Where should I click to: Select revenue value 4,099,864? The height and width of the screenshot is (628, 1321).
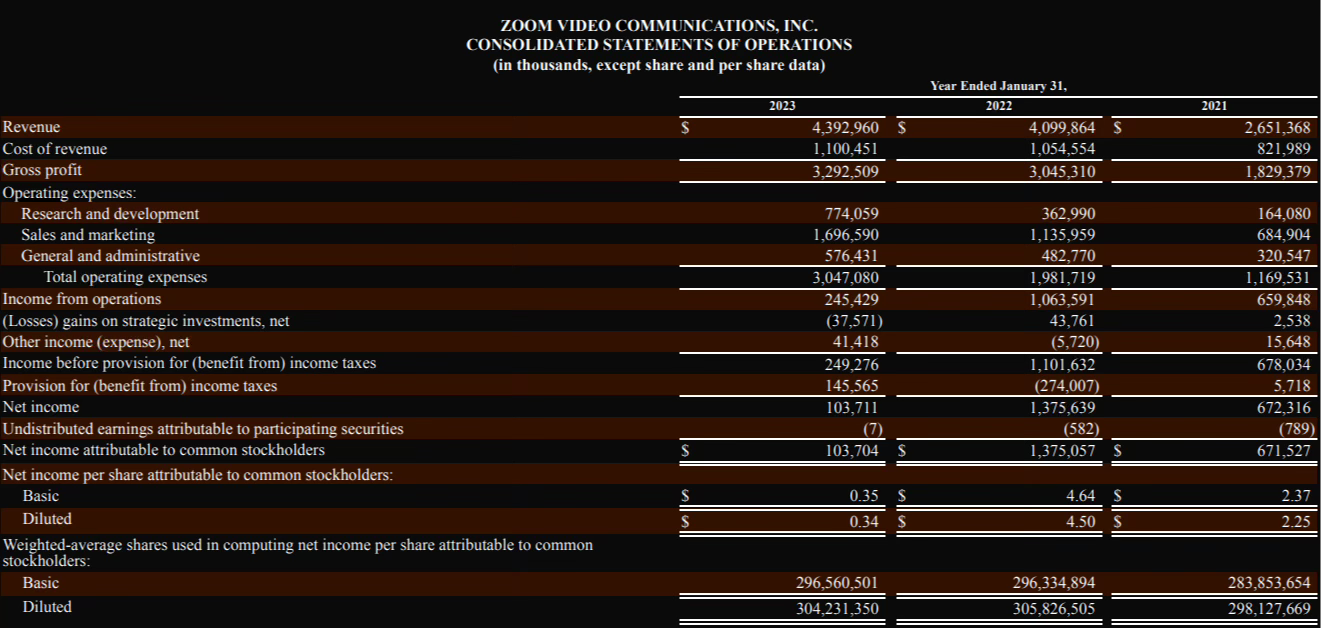1062,127
